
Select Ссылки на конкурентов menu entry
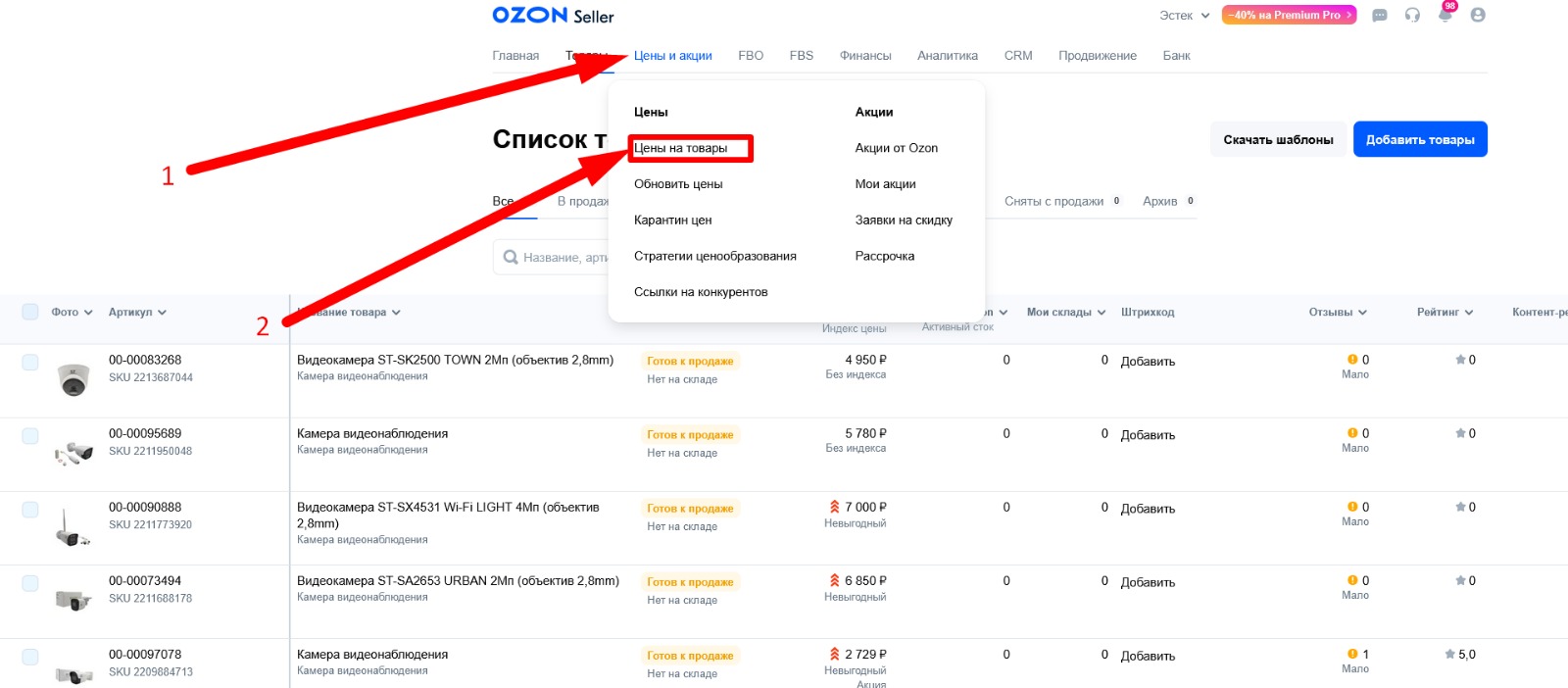pos(701,292)
